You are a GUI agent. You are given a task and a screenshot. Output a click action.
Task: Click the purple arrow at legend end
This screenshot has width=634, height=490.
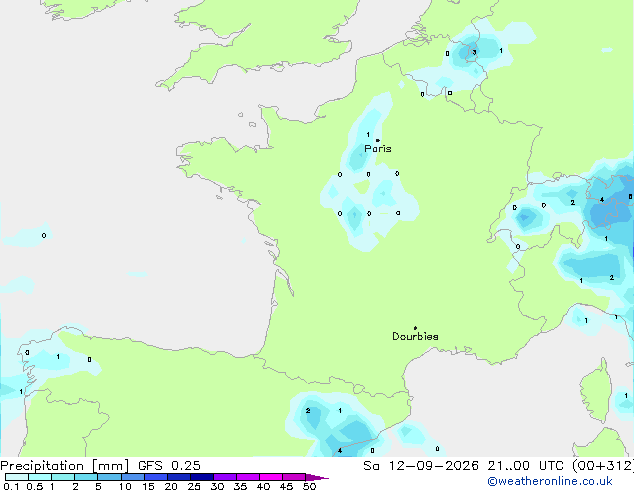317,477
